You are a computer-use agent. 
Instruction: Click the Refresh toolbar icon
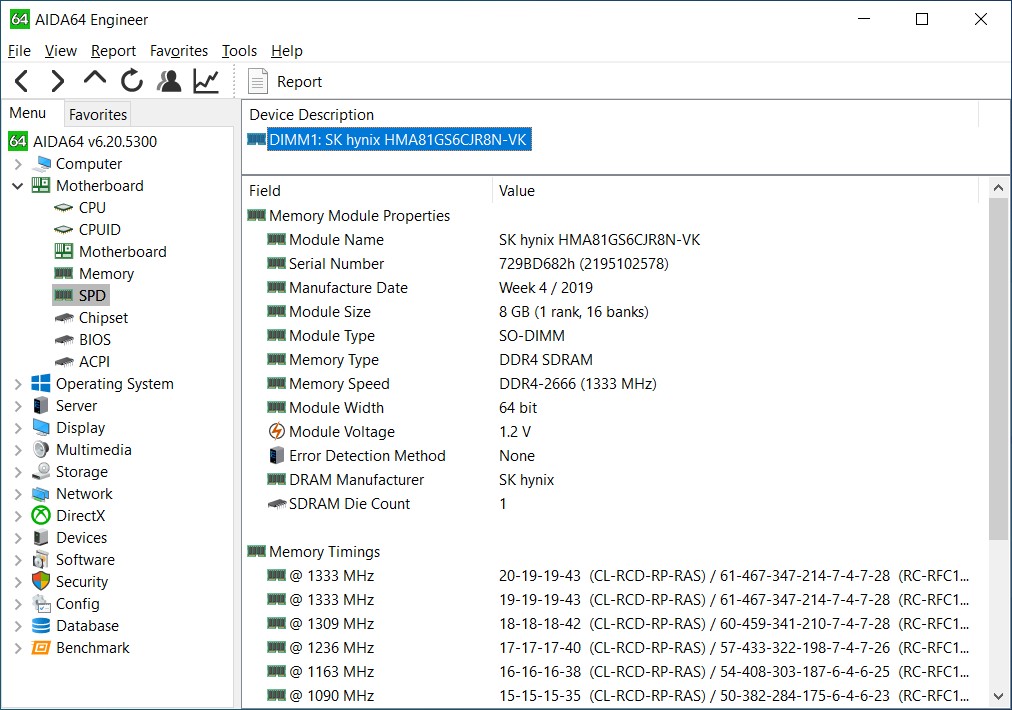(132, 82)
